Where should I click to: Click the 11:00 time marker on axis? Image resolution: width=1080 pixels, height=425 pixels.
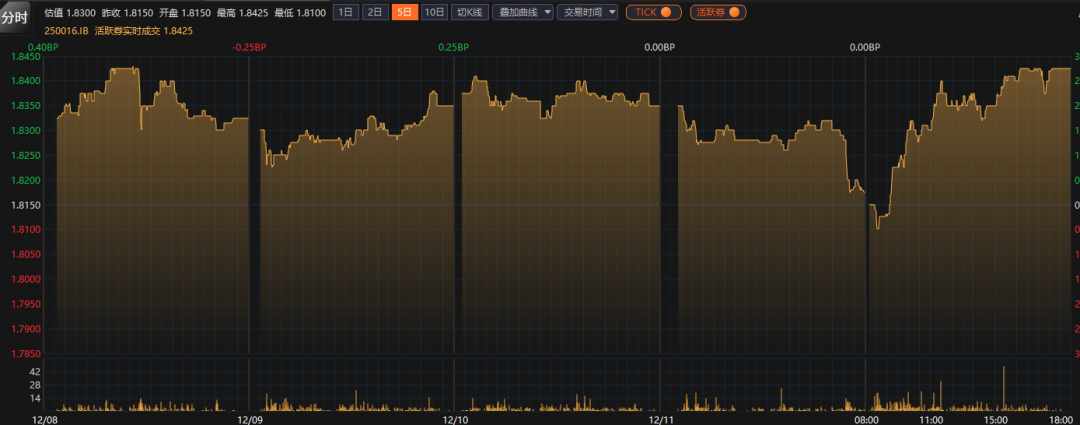(930, 419)
